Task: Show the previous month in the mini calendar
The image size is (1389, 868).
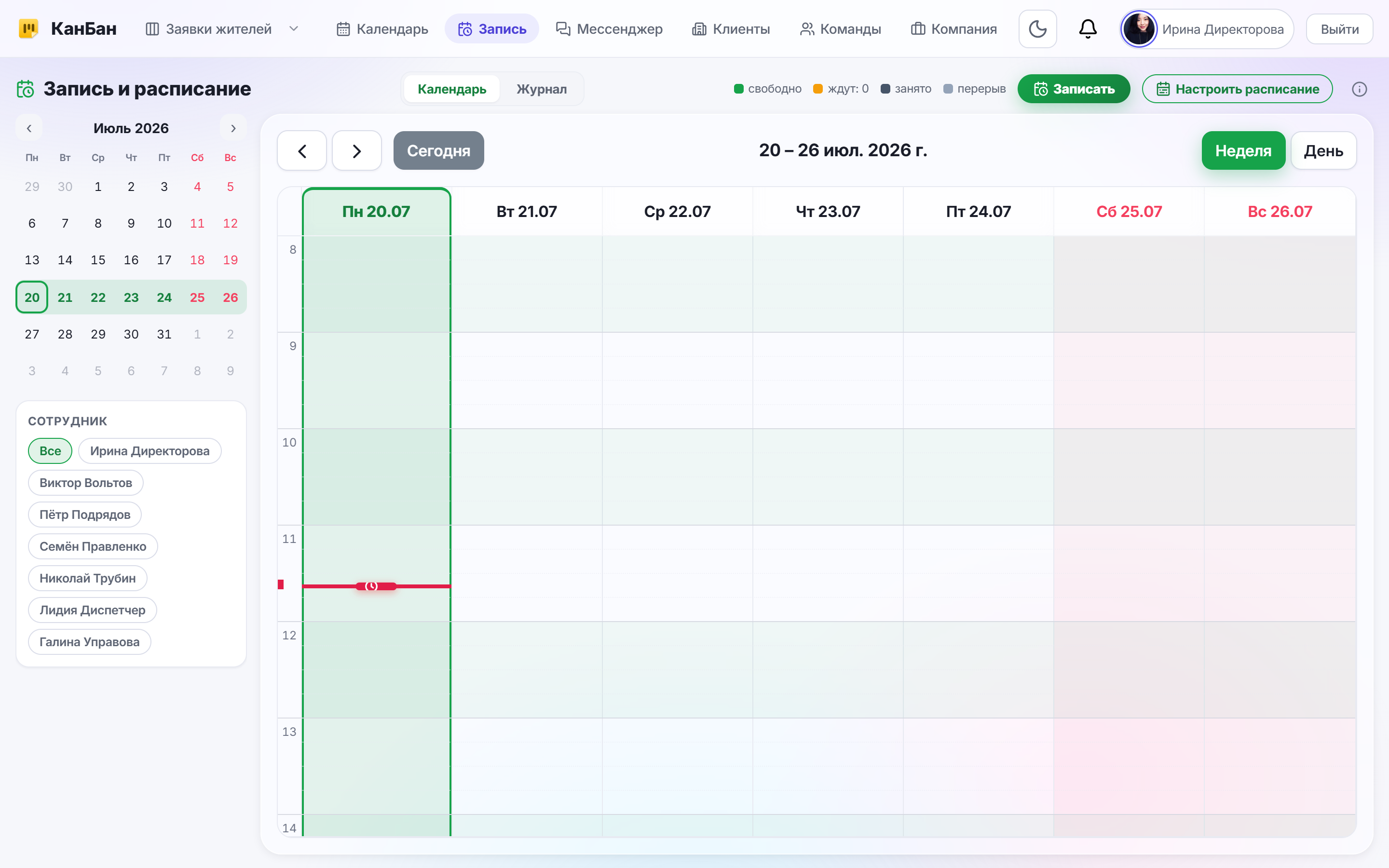Action: [29, 128]
